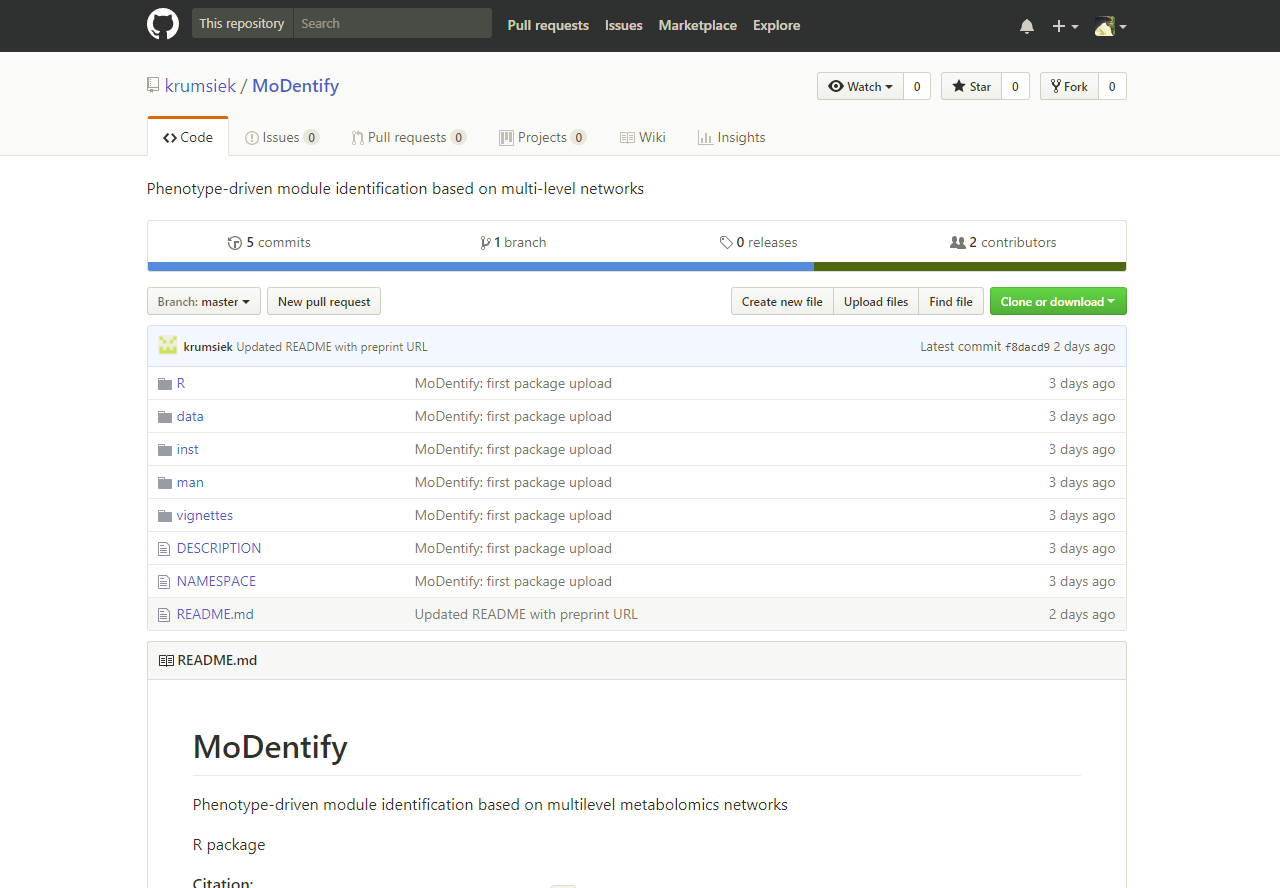Open the NAMESPACE file
1280x888 pixels.
coord(216,581)
